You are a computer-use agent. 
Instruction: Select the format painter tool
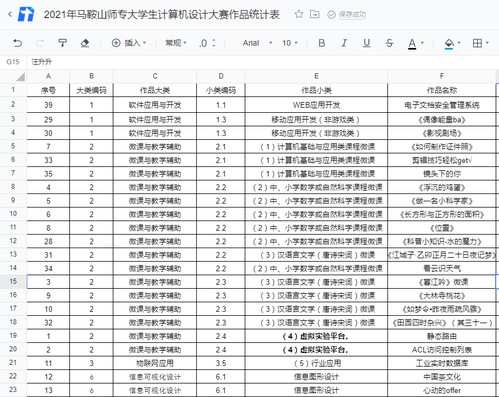click(62, 43)
